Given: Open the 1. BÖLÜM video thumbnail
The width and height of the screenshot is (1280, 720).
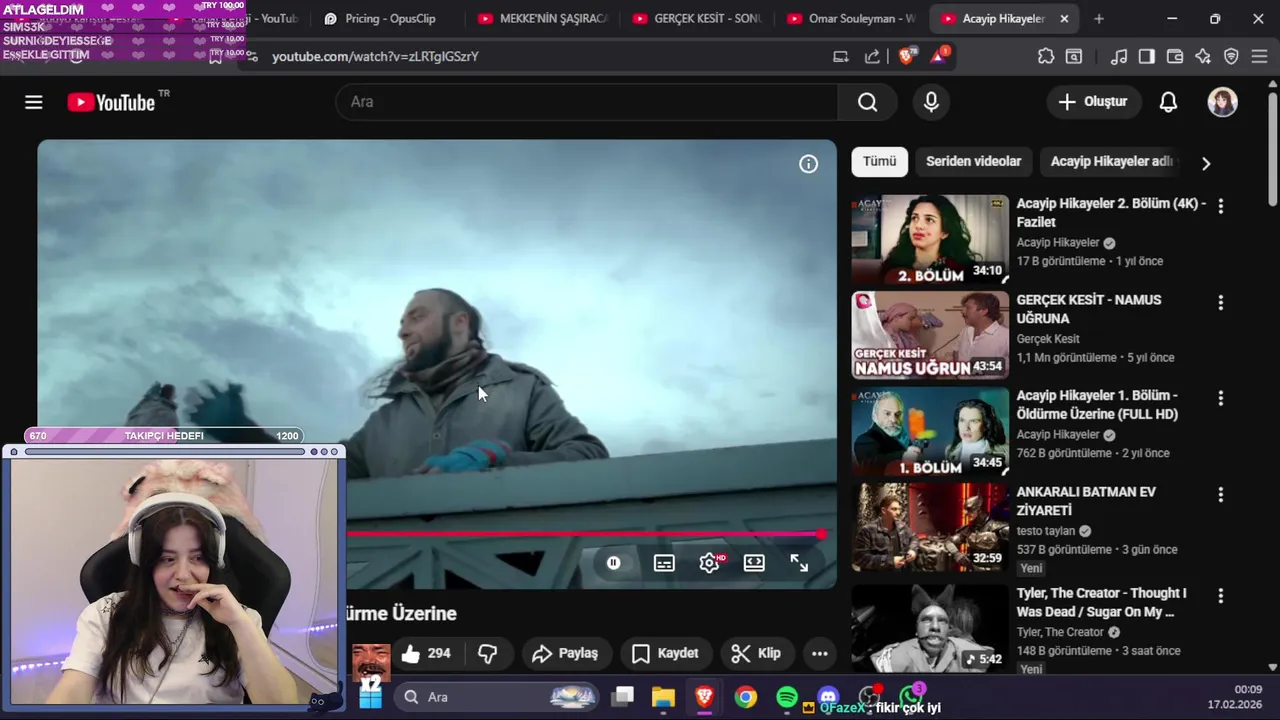Looking at the screenshot, I should coord(930,431).
